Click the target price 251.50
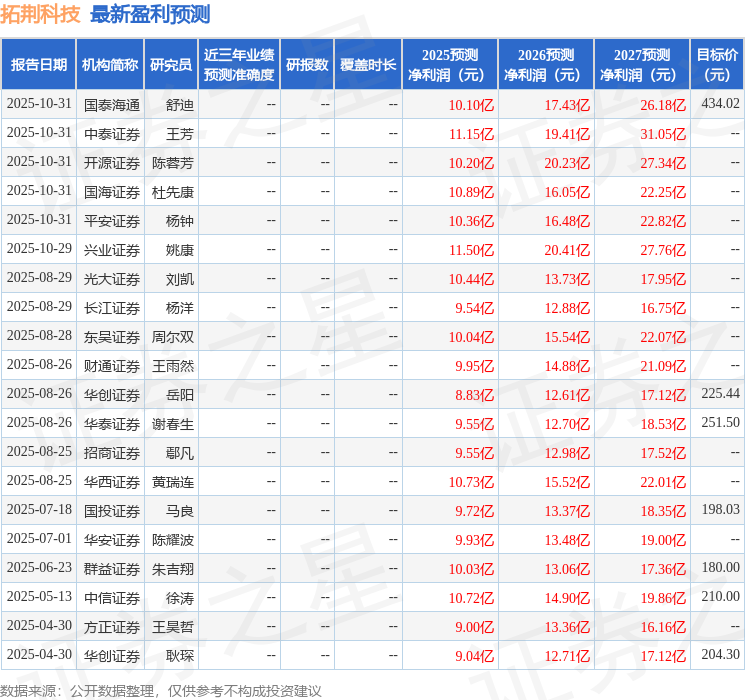 point(720,422)
